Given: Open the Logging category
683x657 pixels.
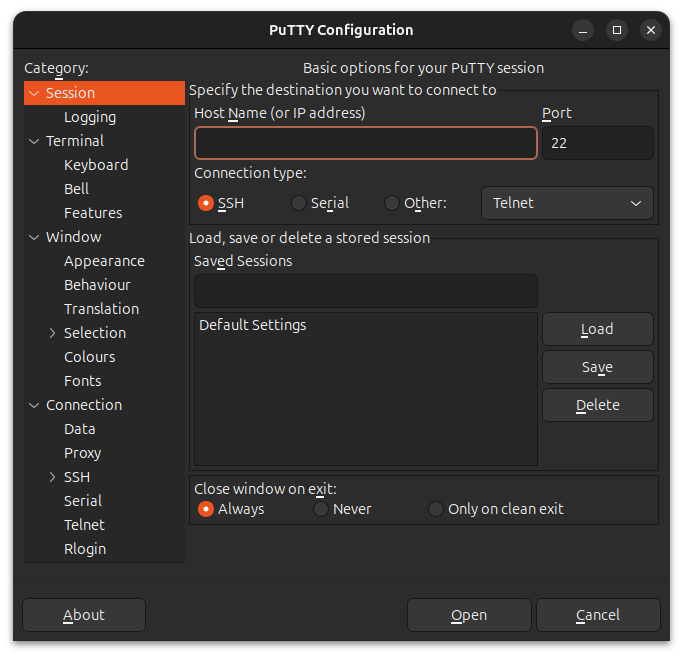Looking at the screenshot, I should (x=90, y=117).
